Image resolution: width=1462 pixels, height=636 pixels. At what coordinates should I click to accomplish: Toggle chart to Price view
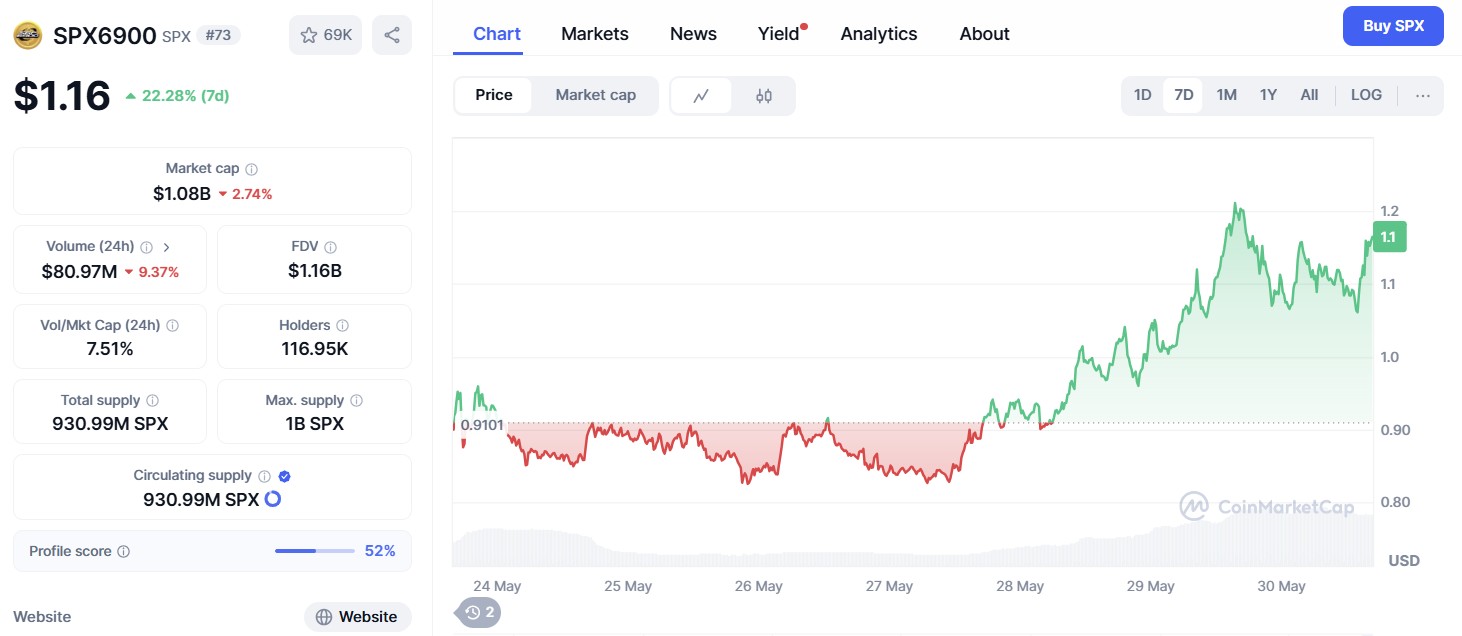[x=494, y=95]
